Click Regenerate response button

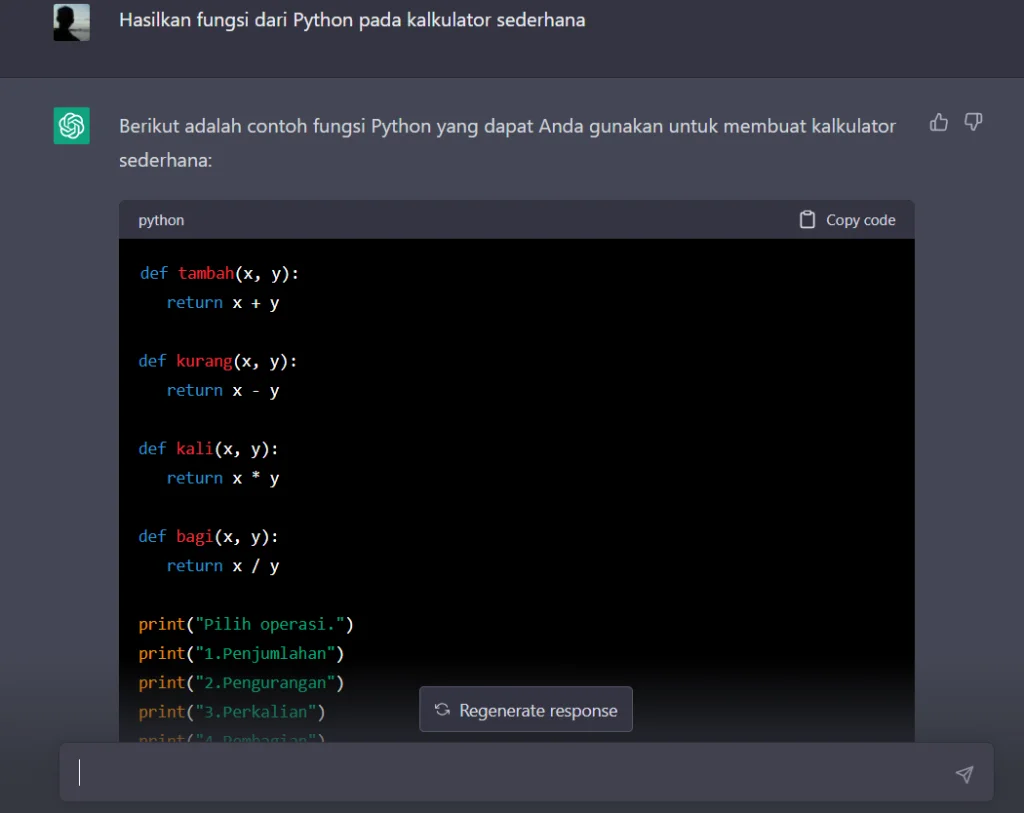click(526, 709)
